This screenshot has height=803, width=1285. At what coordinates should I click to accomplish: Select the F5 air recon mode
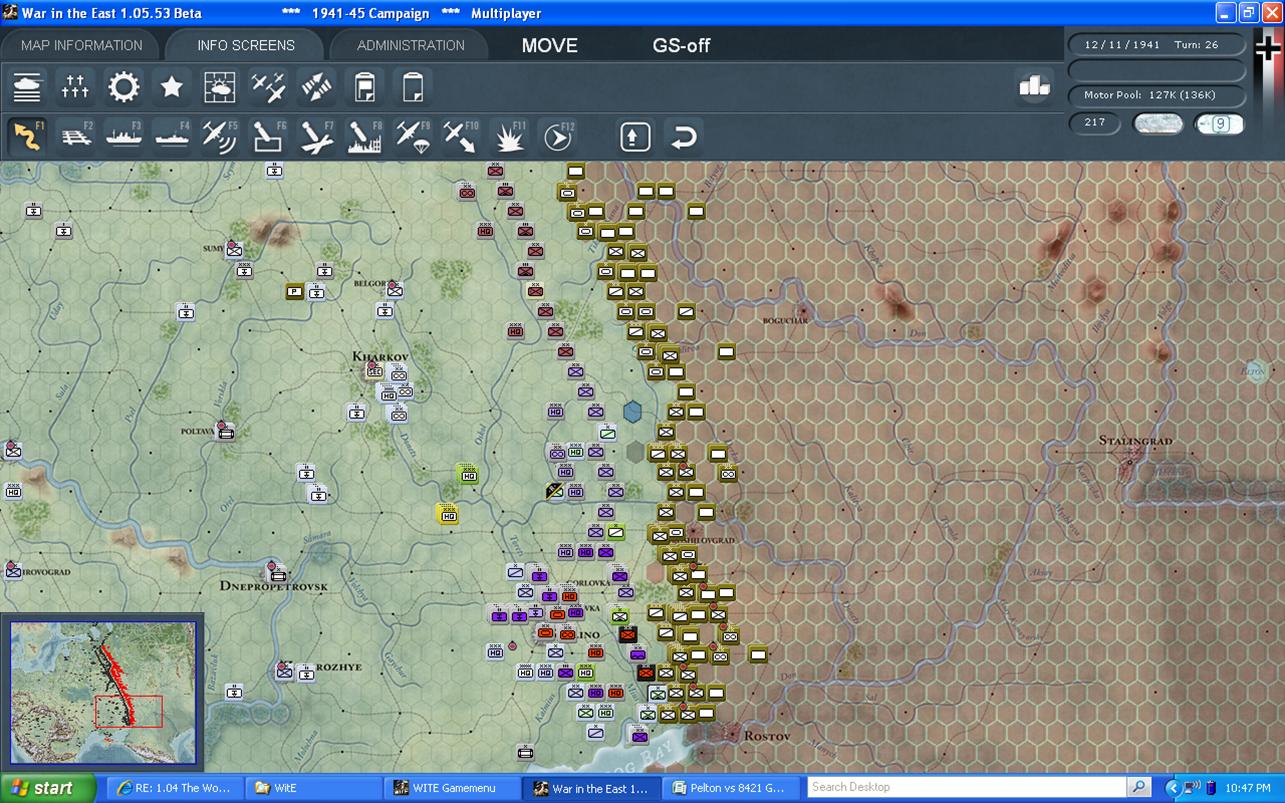click(x=220, y=136)
